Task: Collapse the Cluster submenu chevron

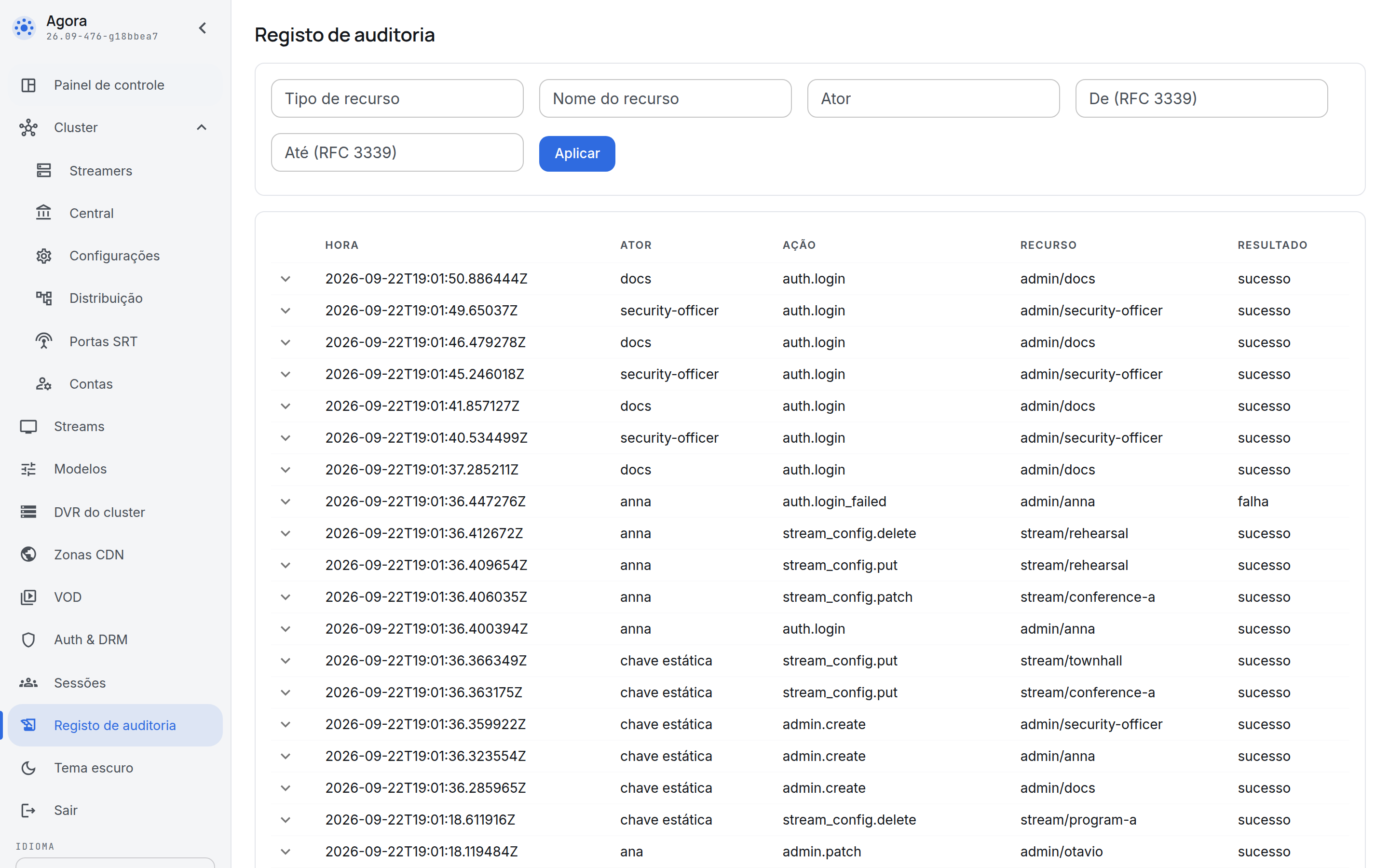Action: pyautogui.click(x=202, y=127)
